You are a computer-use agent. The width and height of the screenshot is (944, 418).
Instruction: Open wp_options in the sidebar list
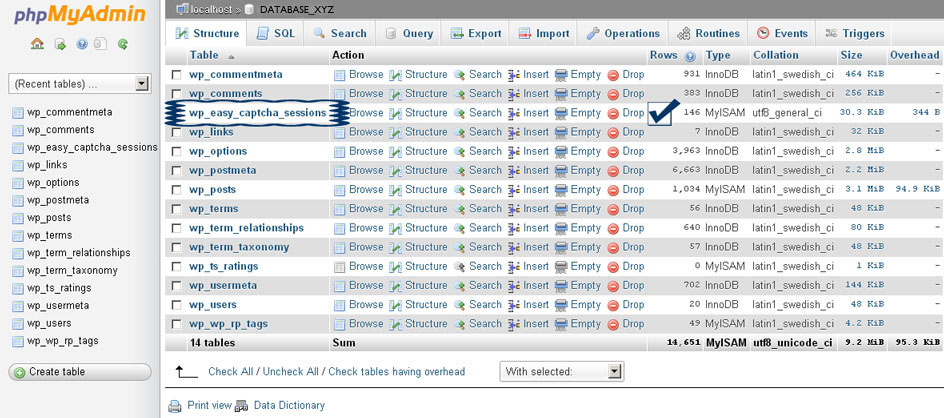(53, 182)
